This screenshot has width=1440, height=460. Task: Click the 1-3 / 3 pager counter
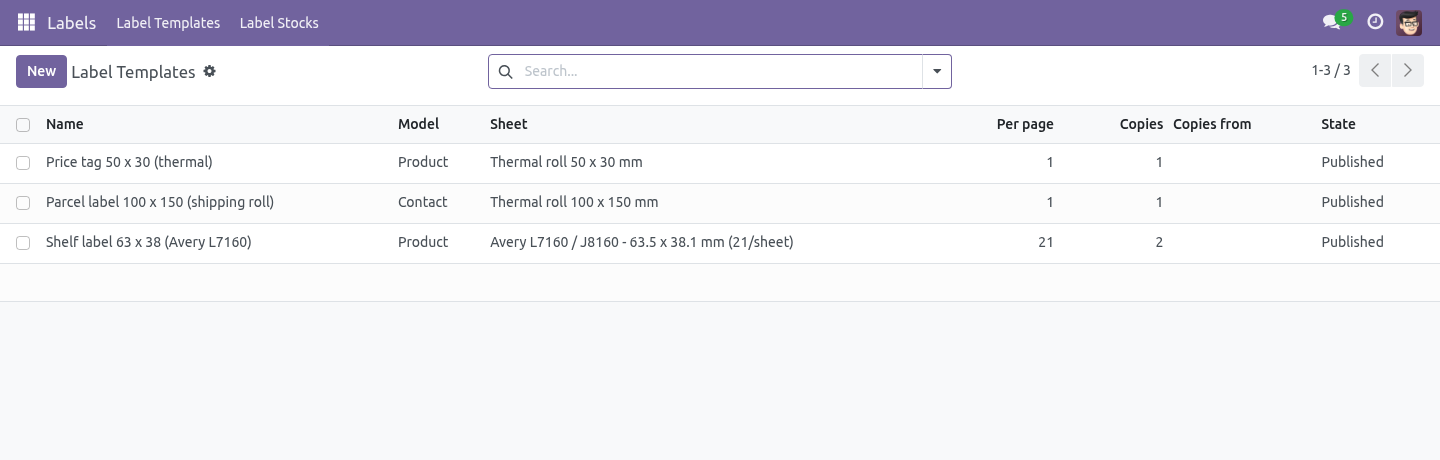1331,71
